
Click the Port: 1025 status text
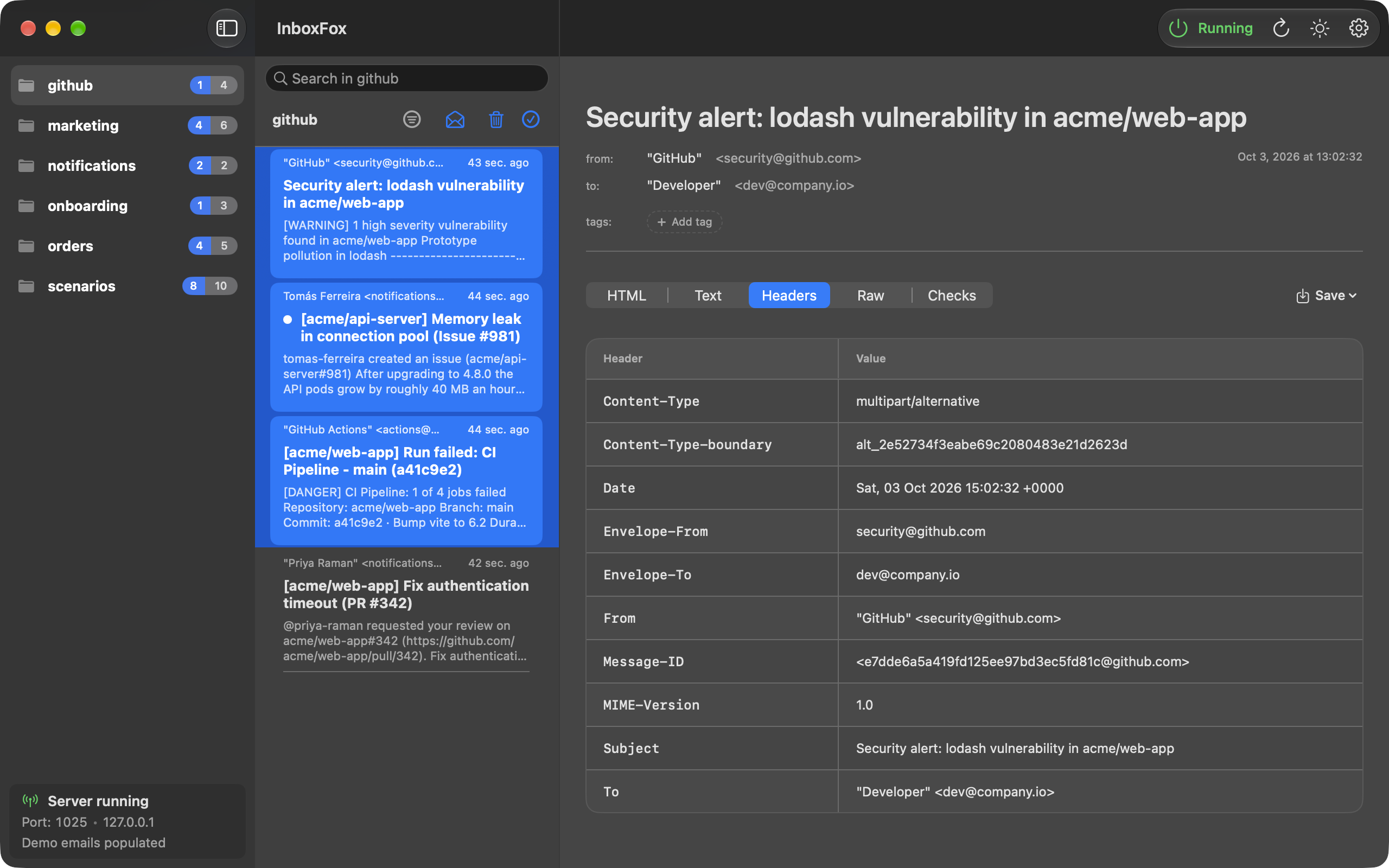click(x=54, y=821)
